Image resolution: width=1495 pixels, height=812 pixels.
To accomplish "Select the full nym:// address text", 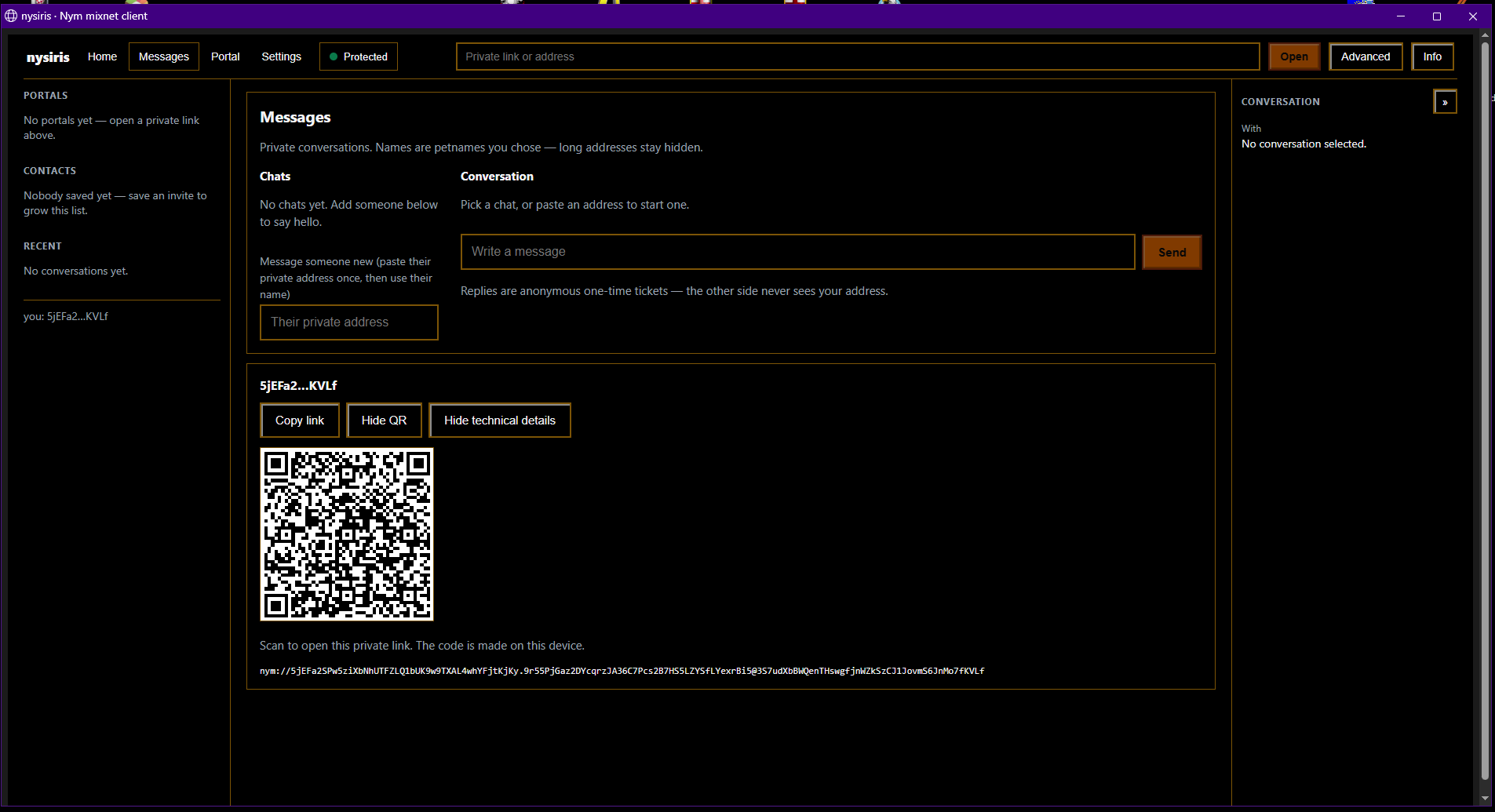I will pyautogui.click(x=622, y=671).
